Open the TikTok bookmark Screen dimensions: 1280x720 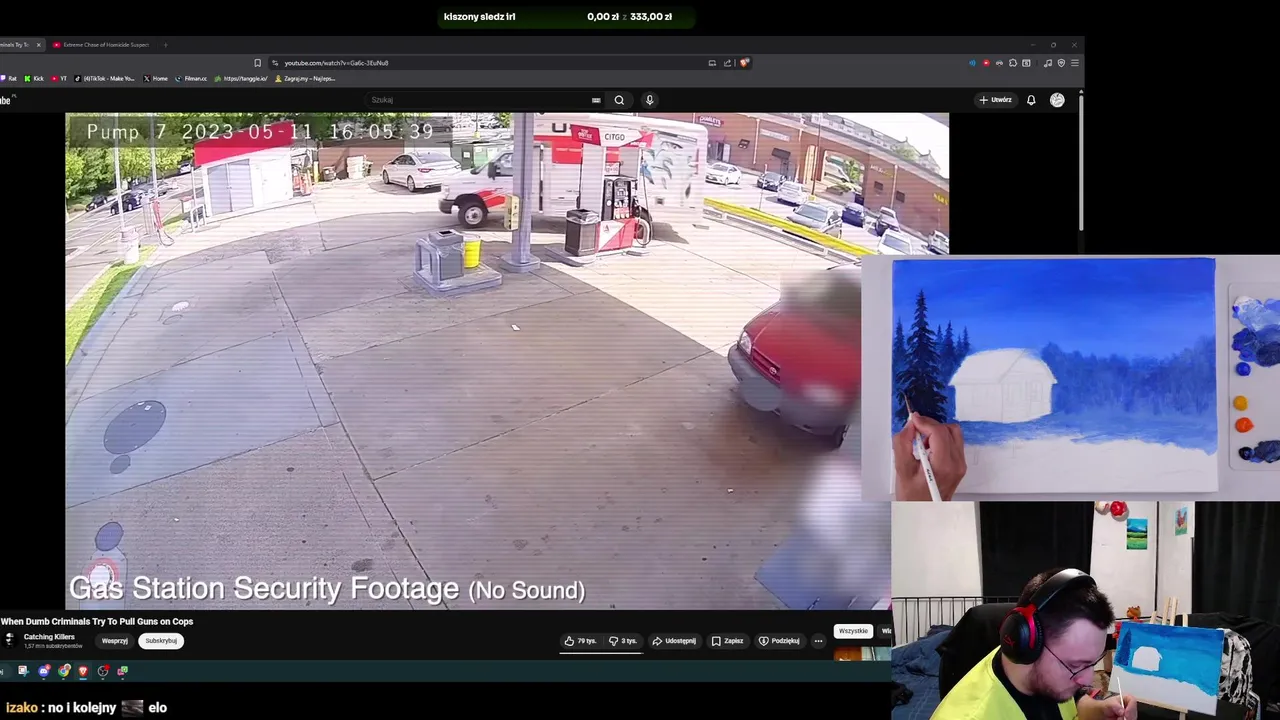tap(104, 78)
